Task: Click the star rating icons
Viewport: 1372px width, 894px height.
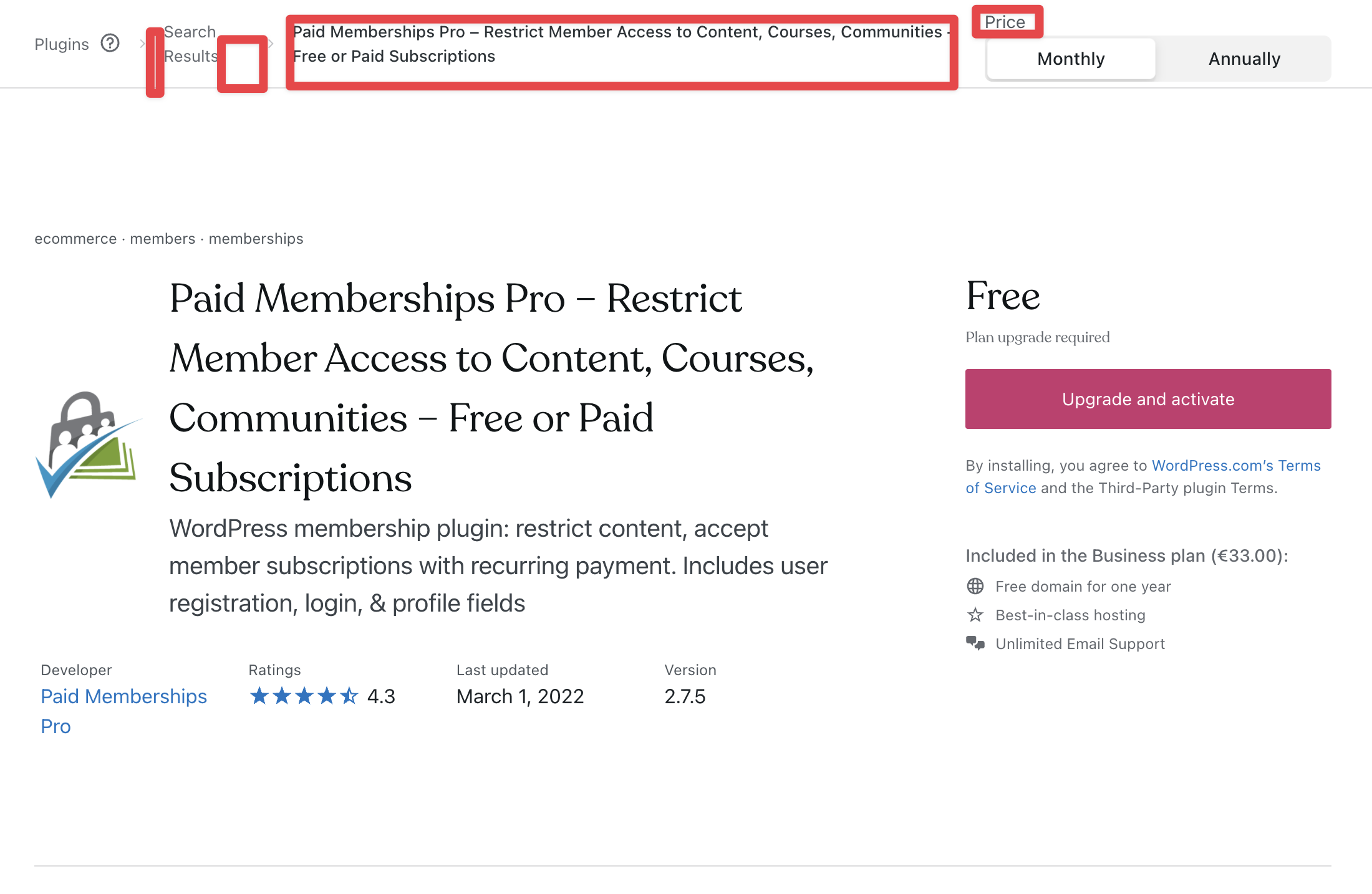Action: tap(304, 696)
